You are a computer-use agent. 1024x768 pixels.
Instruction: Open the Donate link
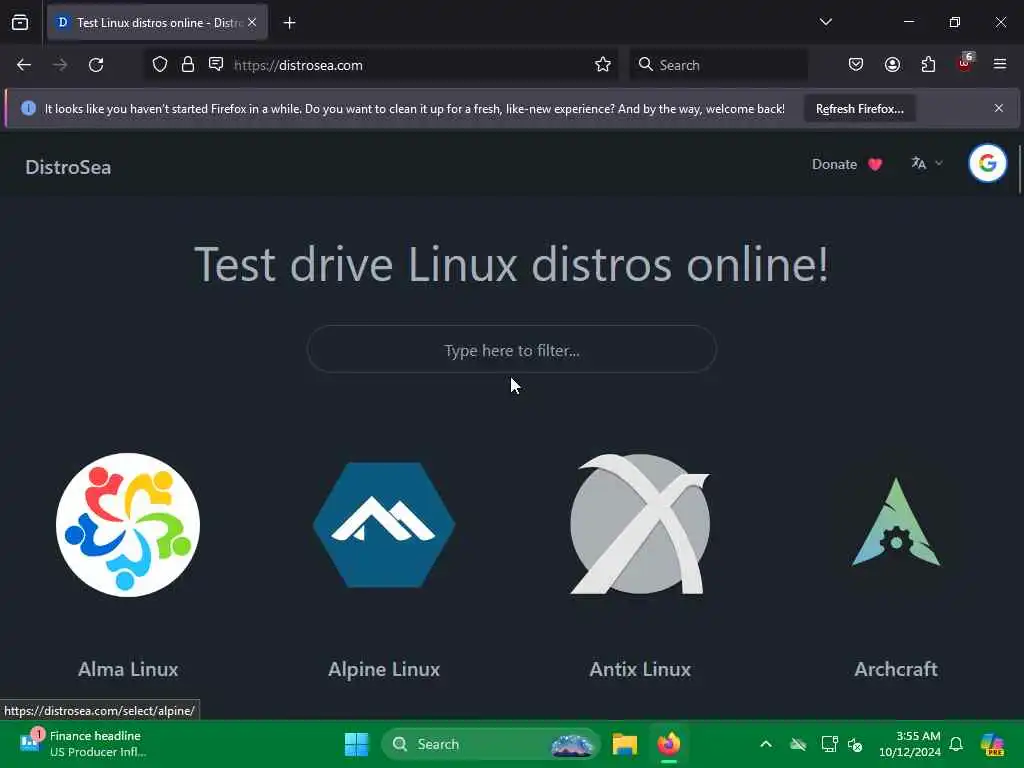coord(847,165)
